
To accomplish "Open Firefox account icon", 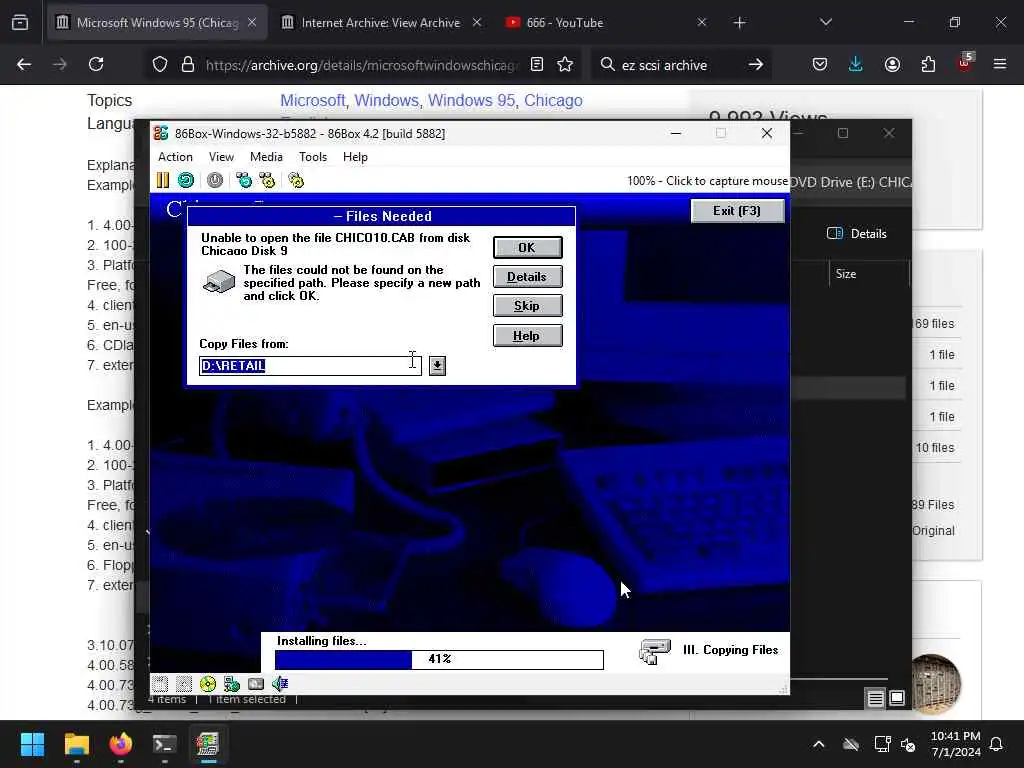I will click(x=892, y=64).
